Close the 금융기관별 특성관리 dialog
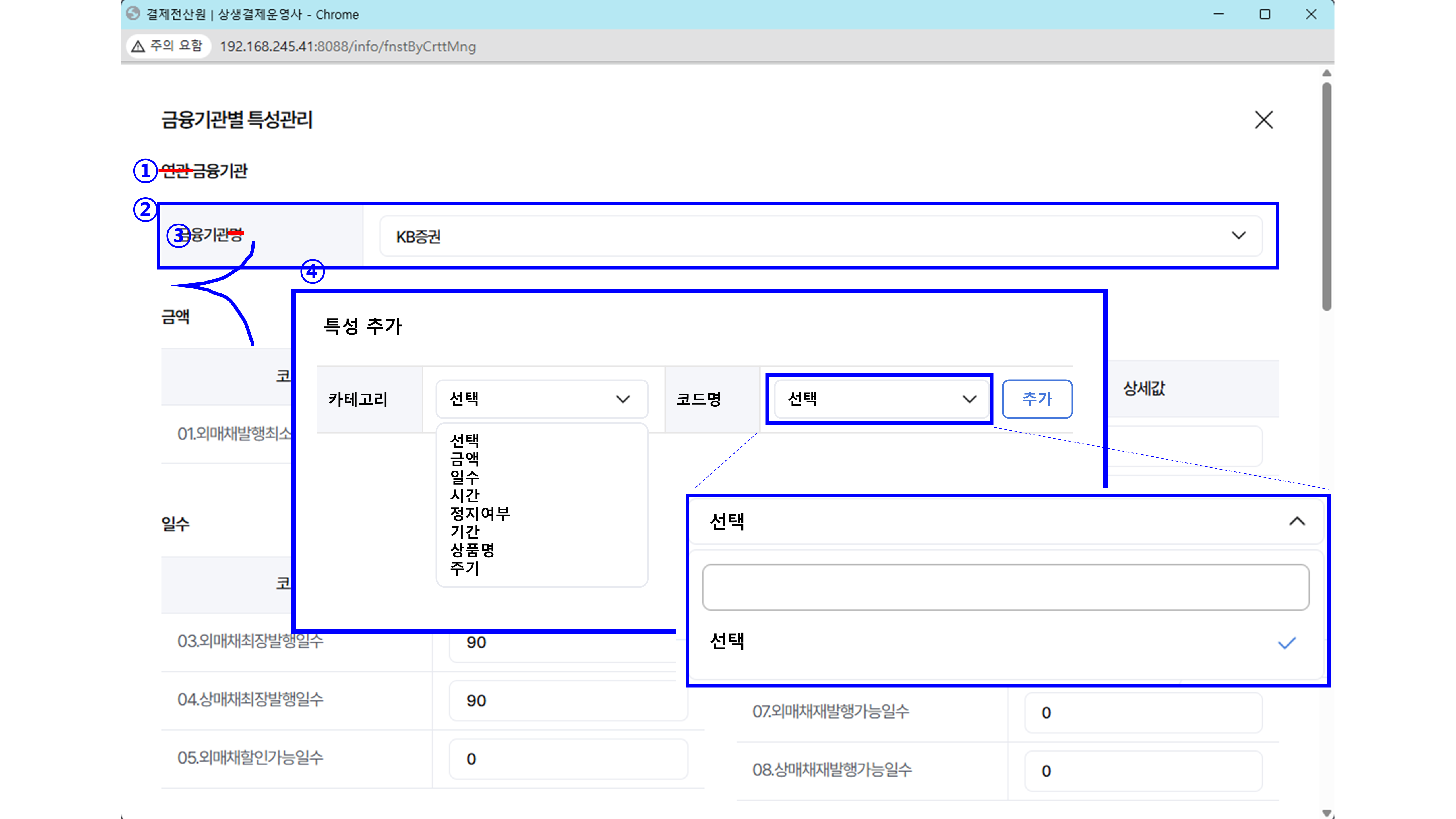Screen dimensions: 1456x819 [x=1263, y=120]
